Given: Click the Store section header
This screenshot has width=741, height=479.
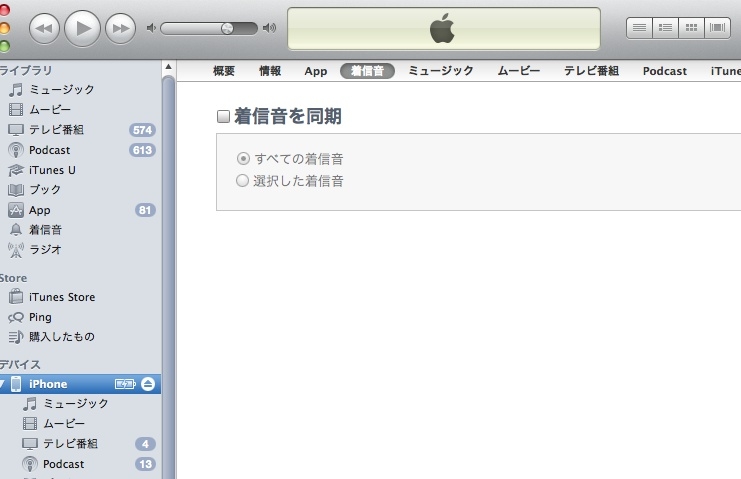Looking at the screenshot, I should (x=14, y=278).
